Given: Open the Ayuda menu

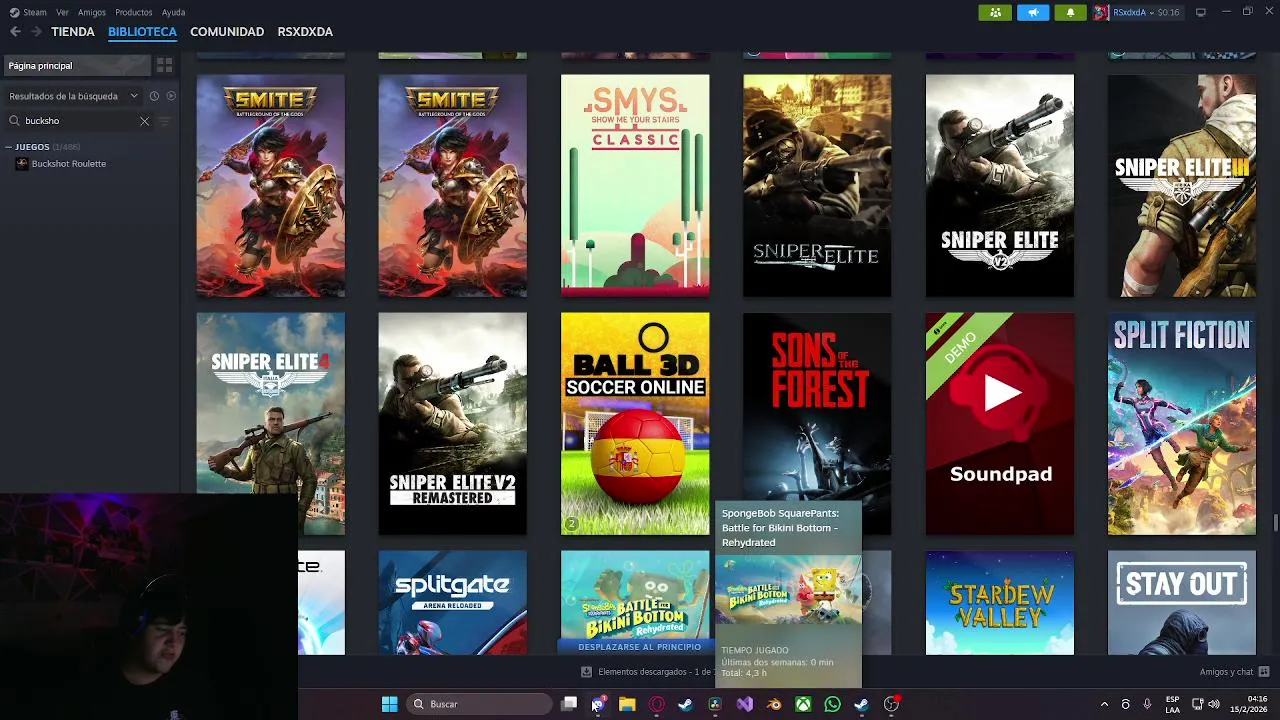Looking at the screenshot, I should (x=173, y=12).
